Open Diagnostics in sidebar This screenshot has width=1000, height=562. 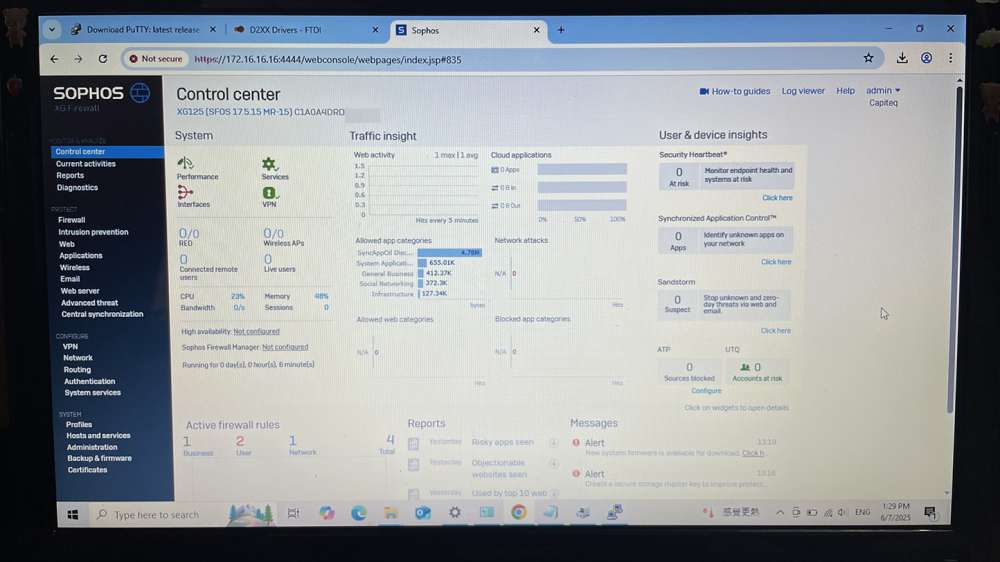tap(77, 188)
